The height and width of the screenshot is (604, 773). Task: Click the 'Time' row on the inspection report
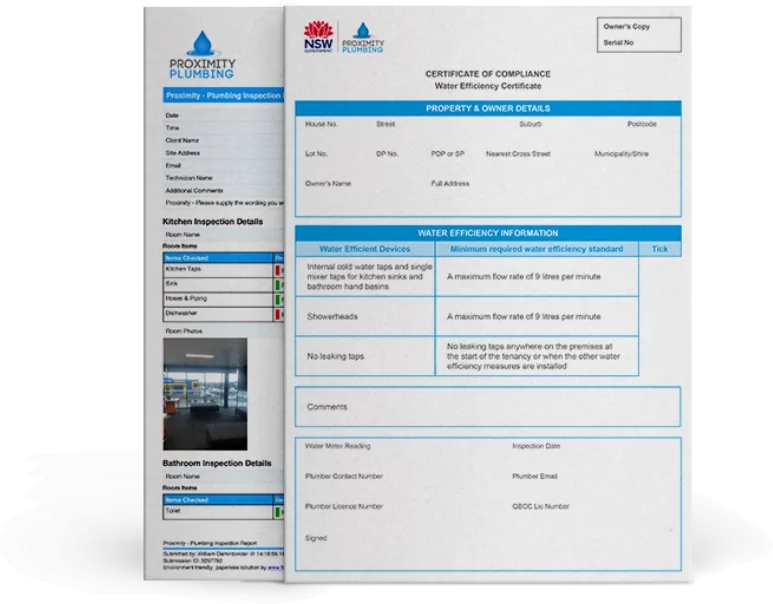click(224, 128)
